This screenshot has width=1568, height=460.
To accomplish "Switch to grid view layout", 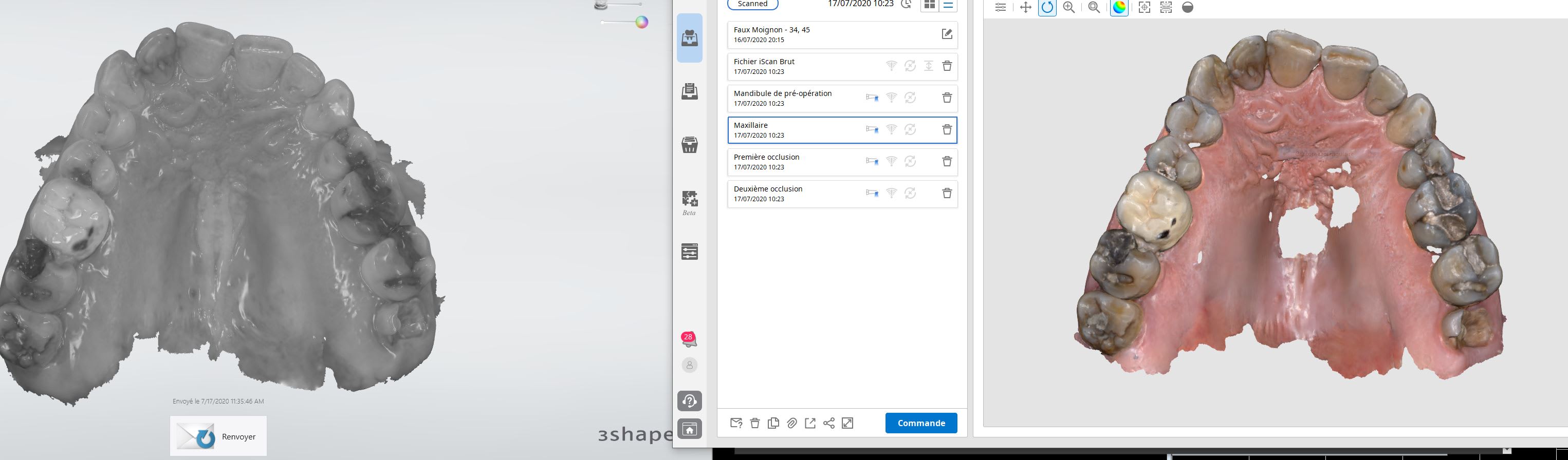I will [930, 6].
